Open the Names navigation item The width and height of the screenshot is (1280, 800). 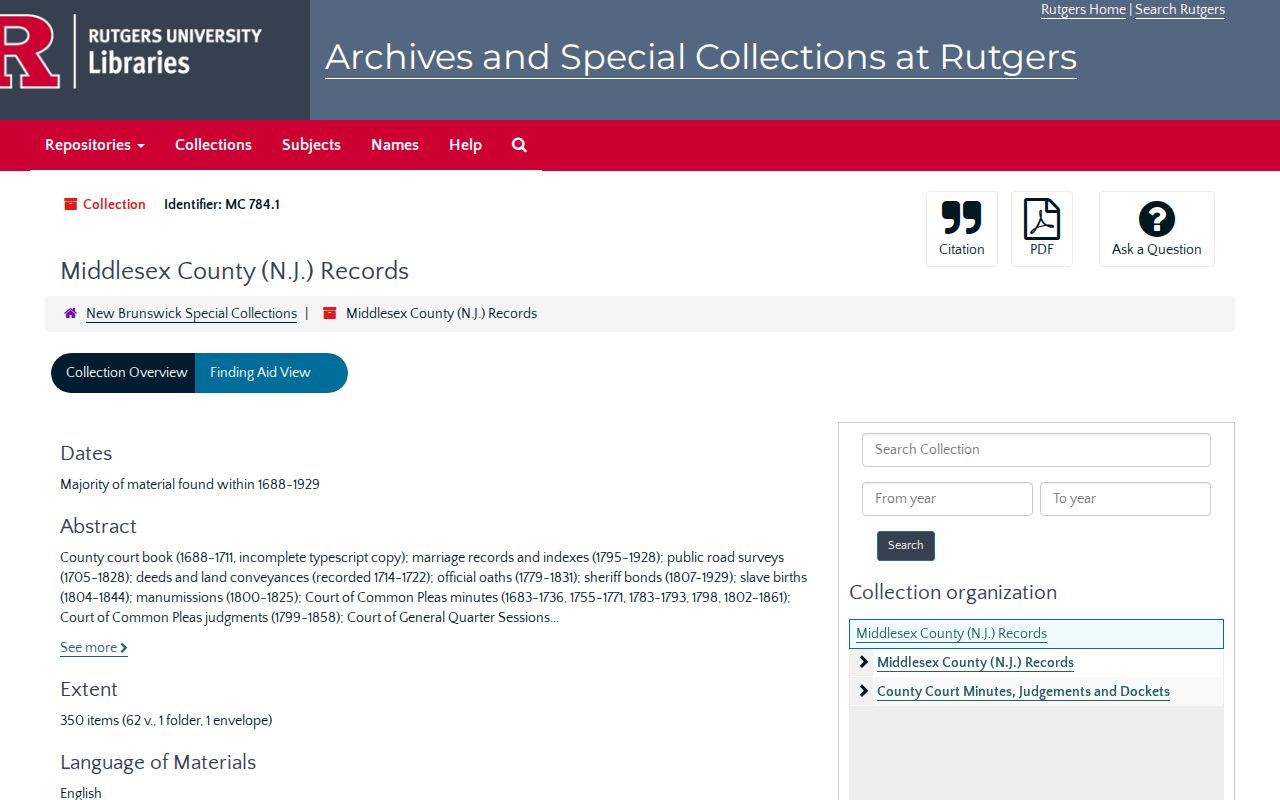tap(395, 145)
